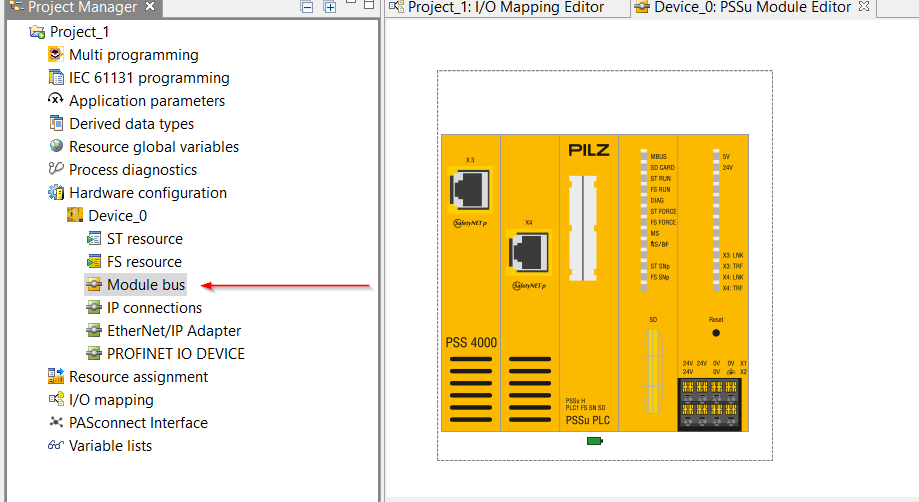Select Device_0 node
The image size is (919, 502).
click(117, 216)
